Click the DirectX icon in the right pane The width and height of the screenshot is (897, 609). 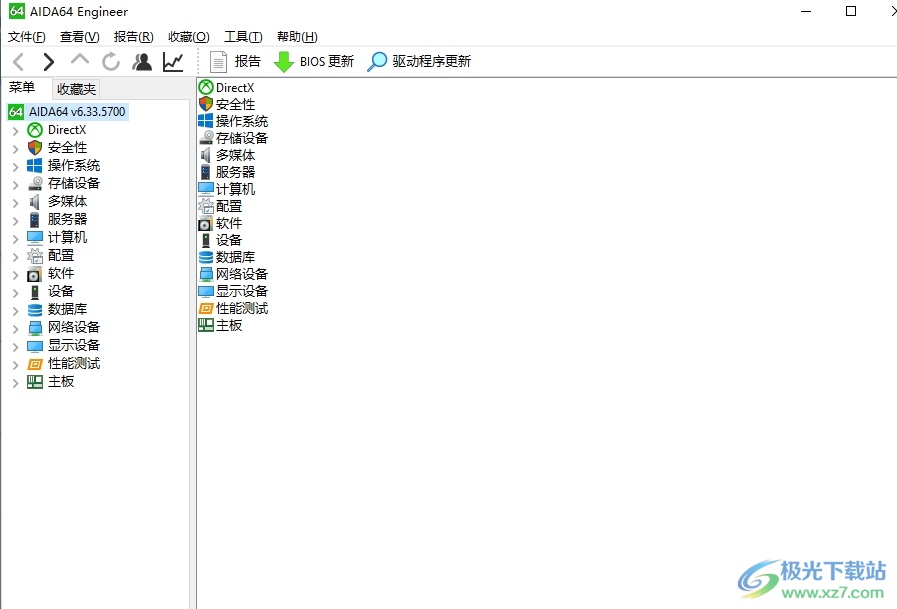point(206,87)
